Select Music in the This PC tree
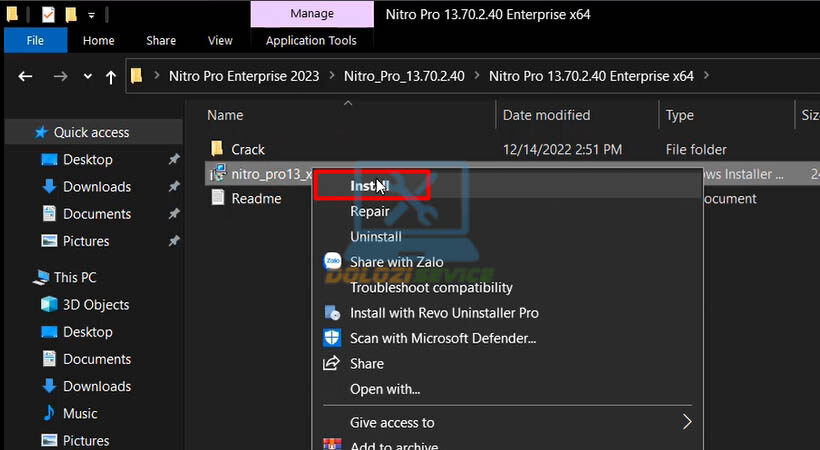This screenshot has height=450, width=820. coord(80,413)
